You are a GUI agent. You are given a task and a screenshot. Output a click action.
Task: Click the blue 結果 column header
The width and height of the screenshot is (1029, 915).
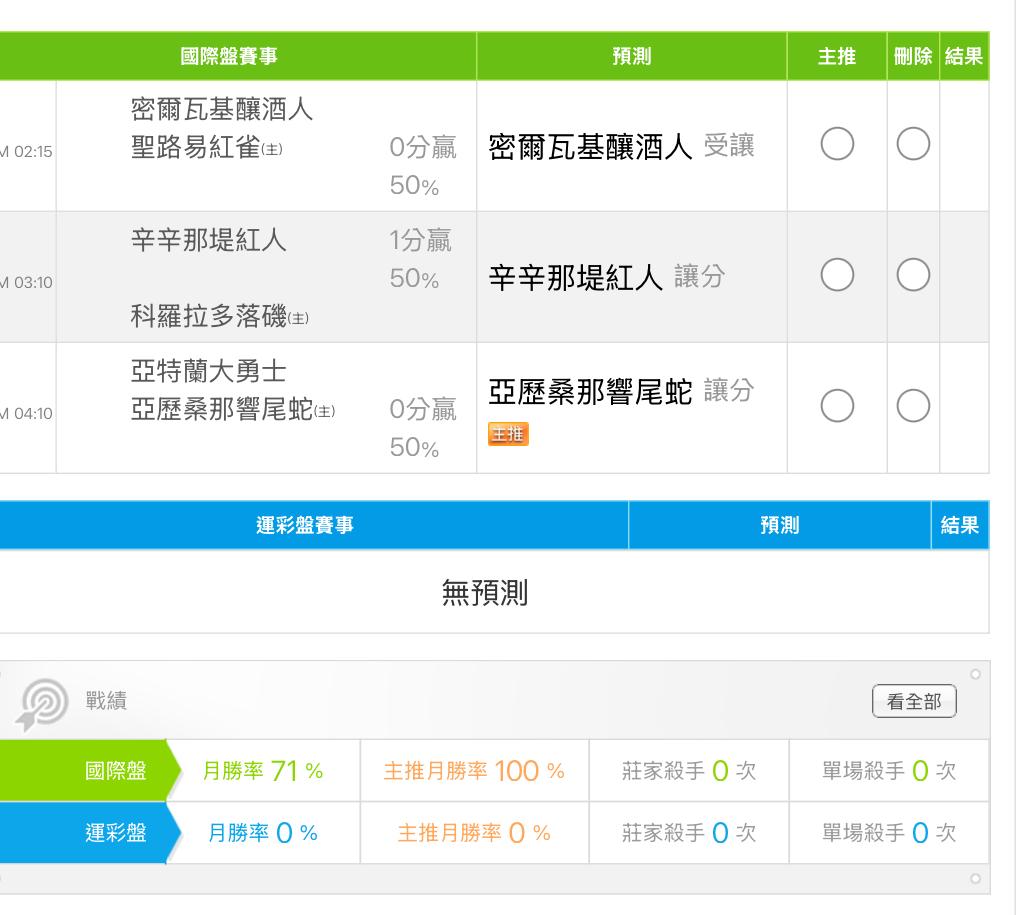[959, 525]
